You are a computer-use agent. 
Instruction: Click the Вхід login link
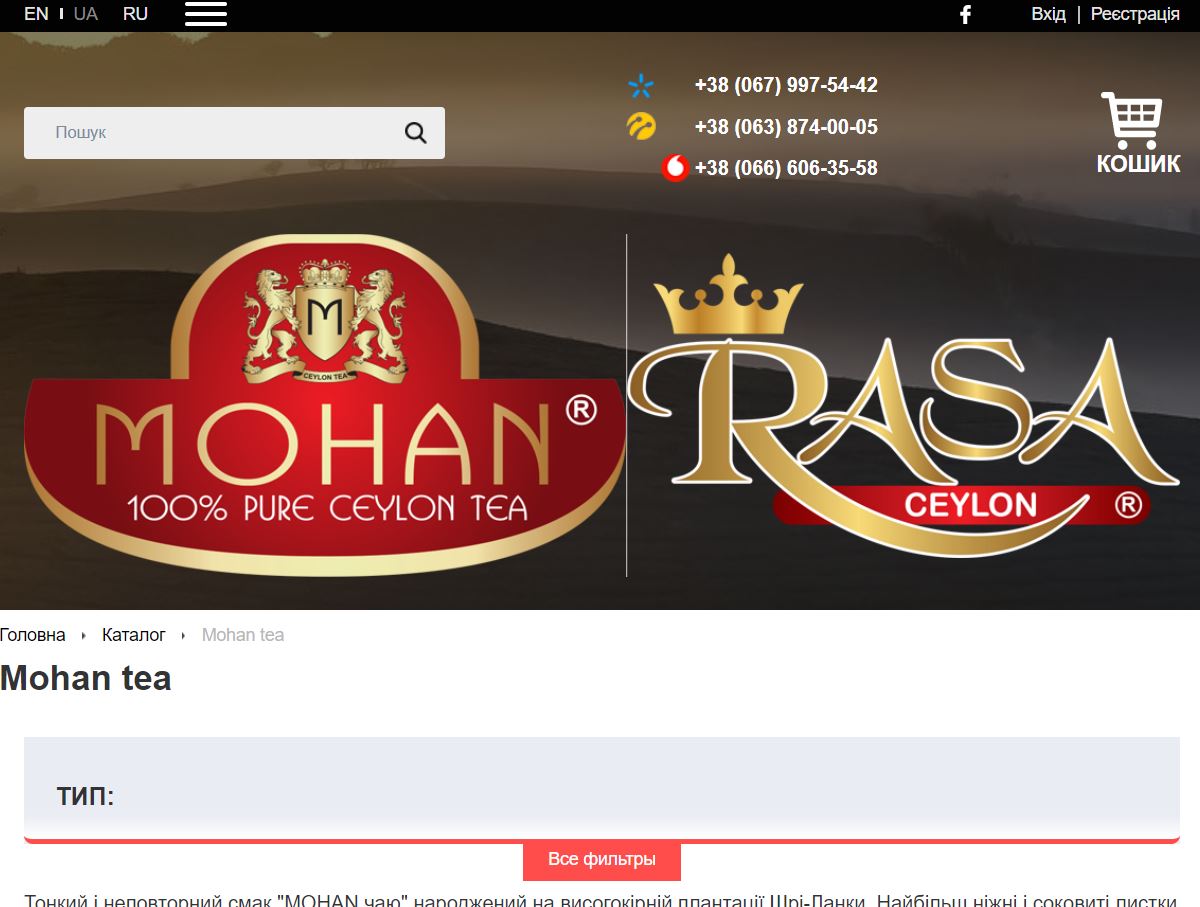click(x=1048, y=14)
